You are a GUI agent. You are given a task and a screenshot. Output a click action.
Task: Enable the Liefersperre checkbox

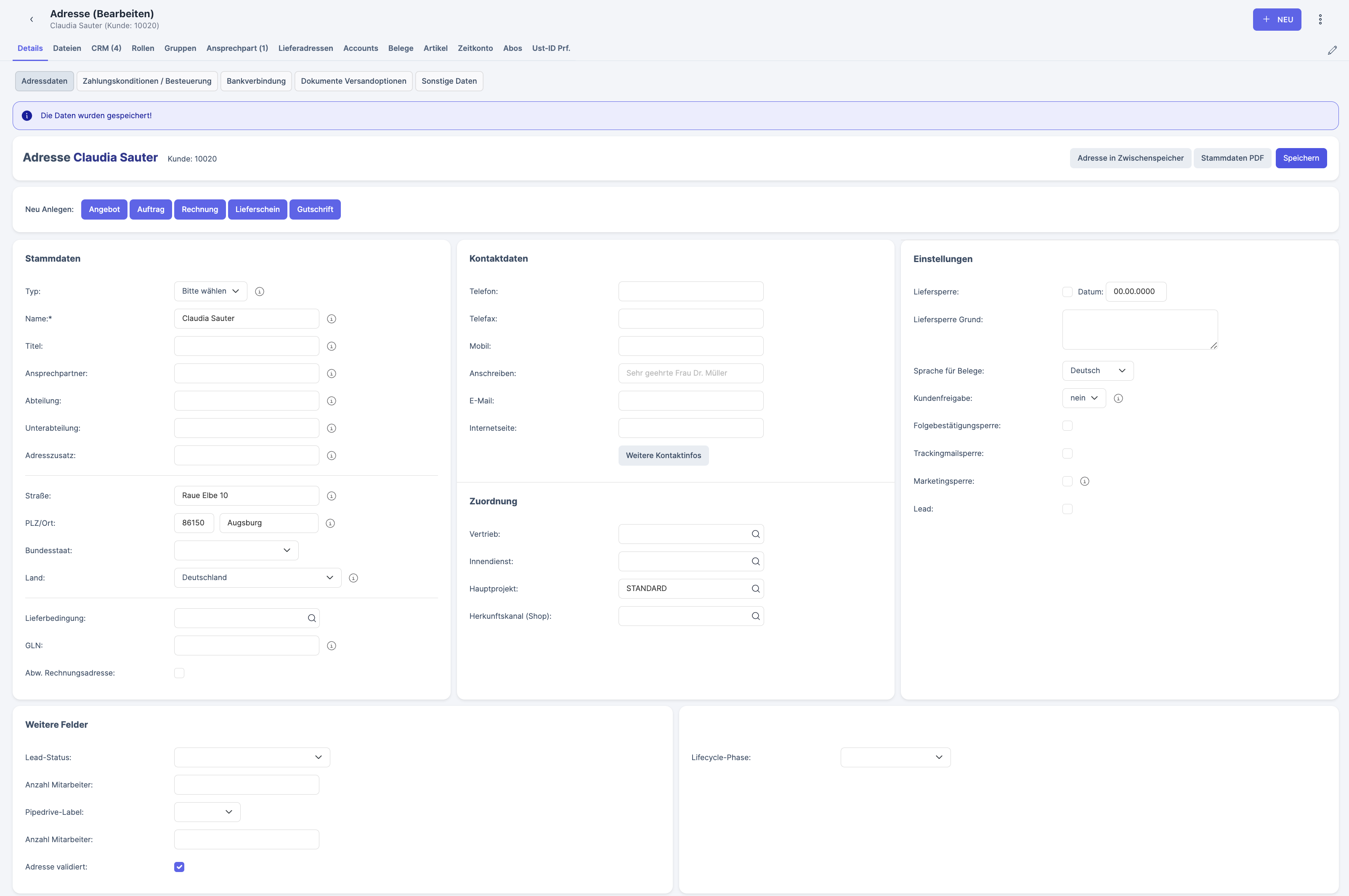click(1067, 292)
